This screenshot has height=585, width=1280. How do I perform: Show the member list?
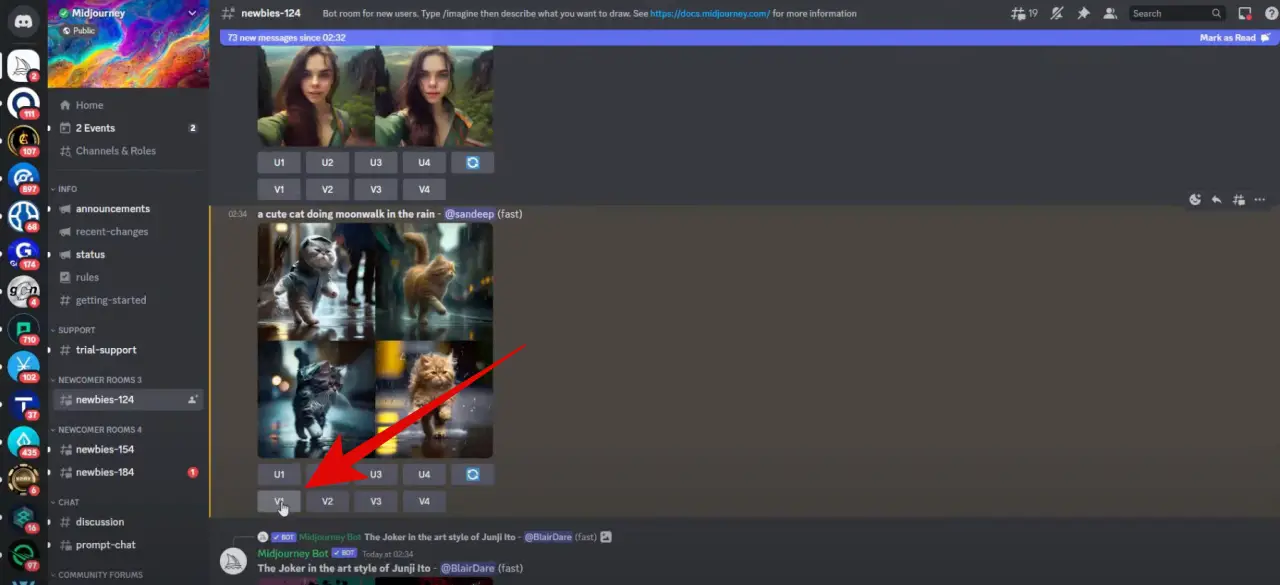pos(1110,14)
